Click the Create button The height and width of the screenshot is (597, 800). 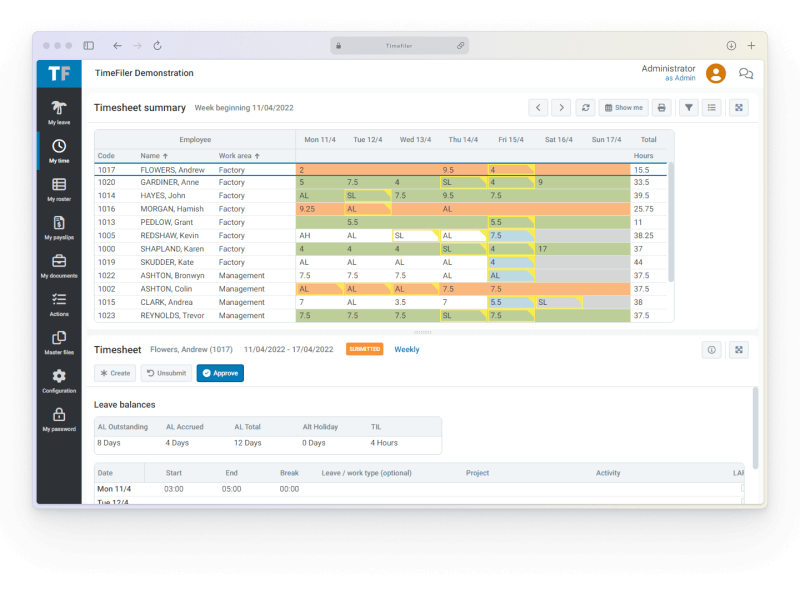point(115,373)
